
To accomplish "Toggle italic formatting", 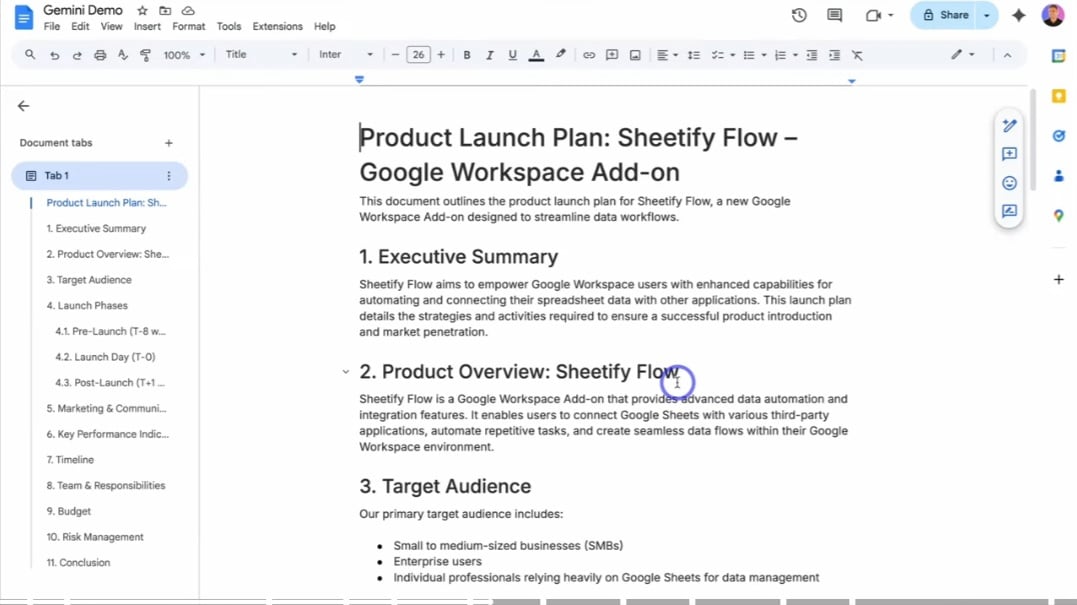I will click(x=490, y=55).
